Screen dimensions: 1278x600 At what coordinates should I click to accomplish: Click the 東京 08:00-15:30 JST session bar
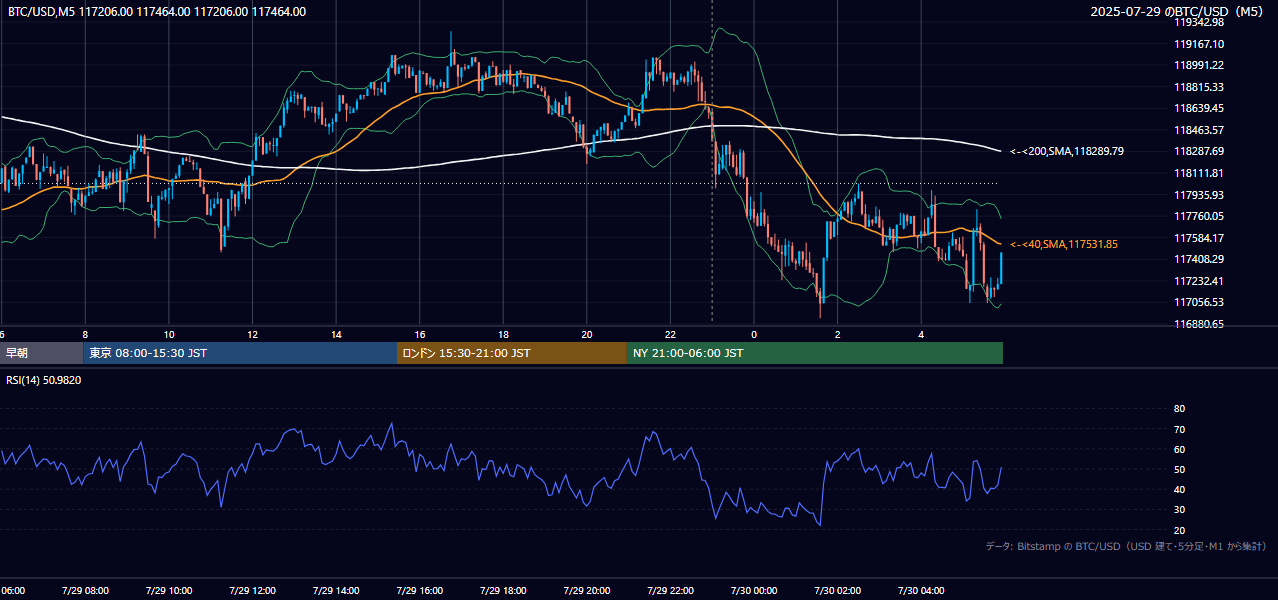pos(240,353)
